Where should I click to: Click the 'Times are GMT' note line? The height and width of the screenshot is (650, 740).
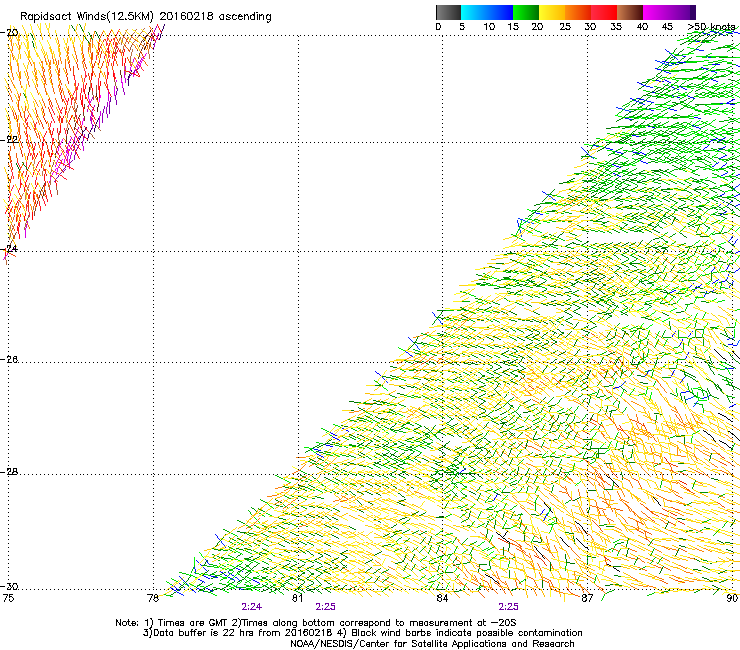click(x=315, y=623)
